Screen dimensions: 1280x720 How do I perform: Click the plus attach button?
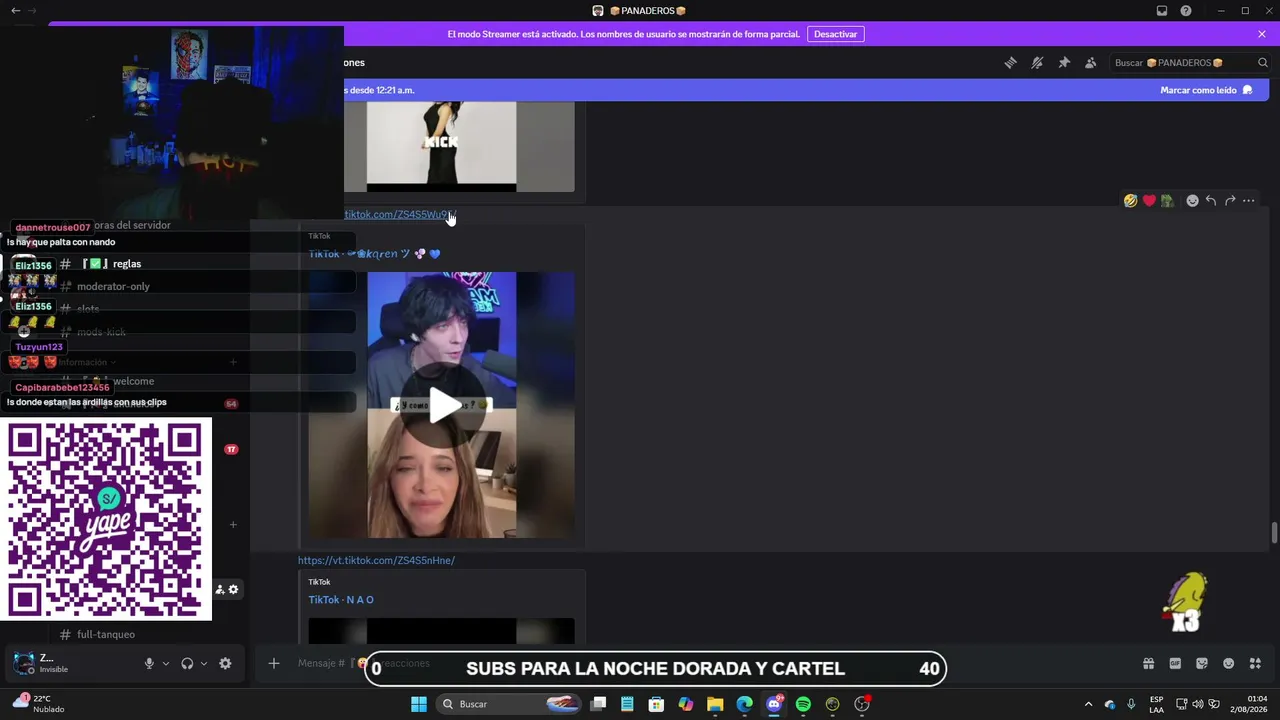point(273,663)
